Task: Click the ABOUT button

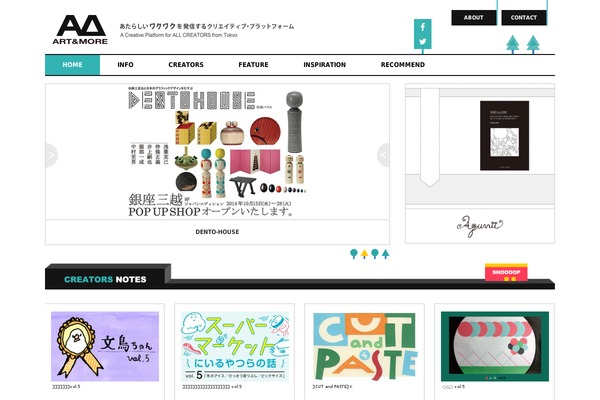Action: [x=474, y=18]
